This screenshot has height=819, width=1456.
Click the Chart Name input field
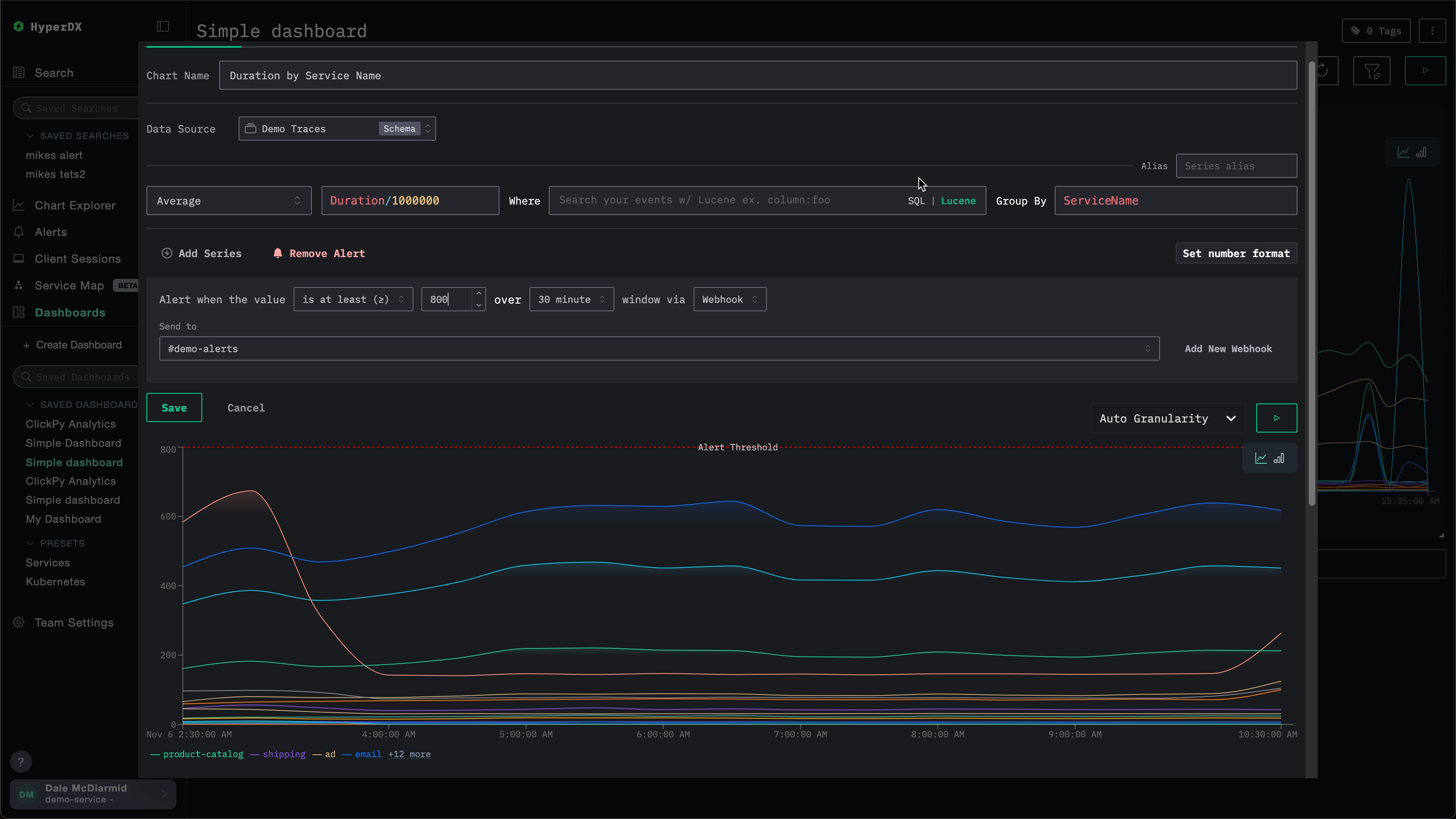[758, 76]
